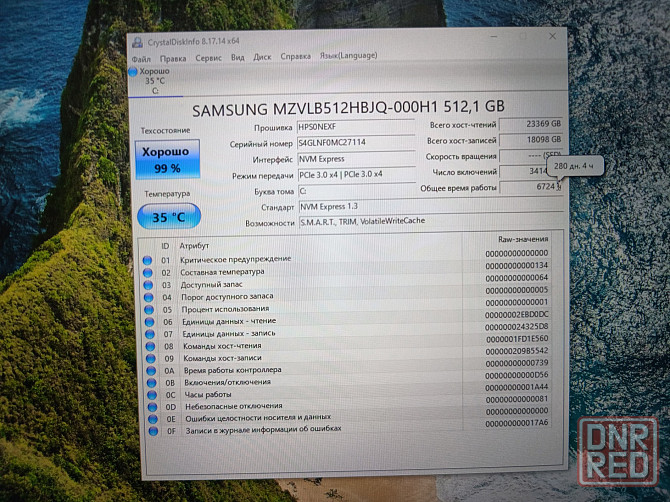
Task: Click status orb for Единицы данных - запись row
Action: [150, 334]
